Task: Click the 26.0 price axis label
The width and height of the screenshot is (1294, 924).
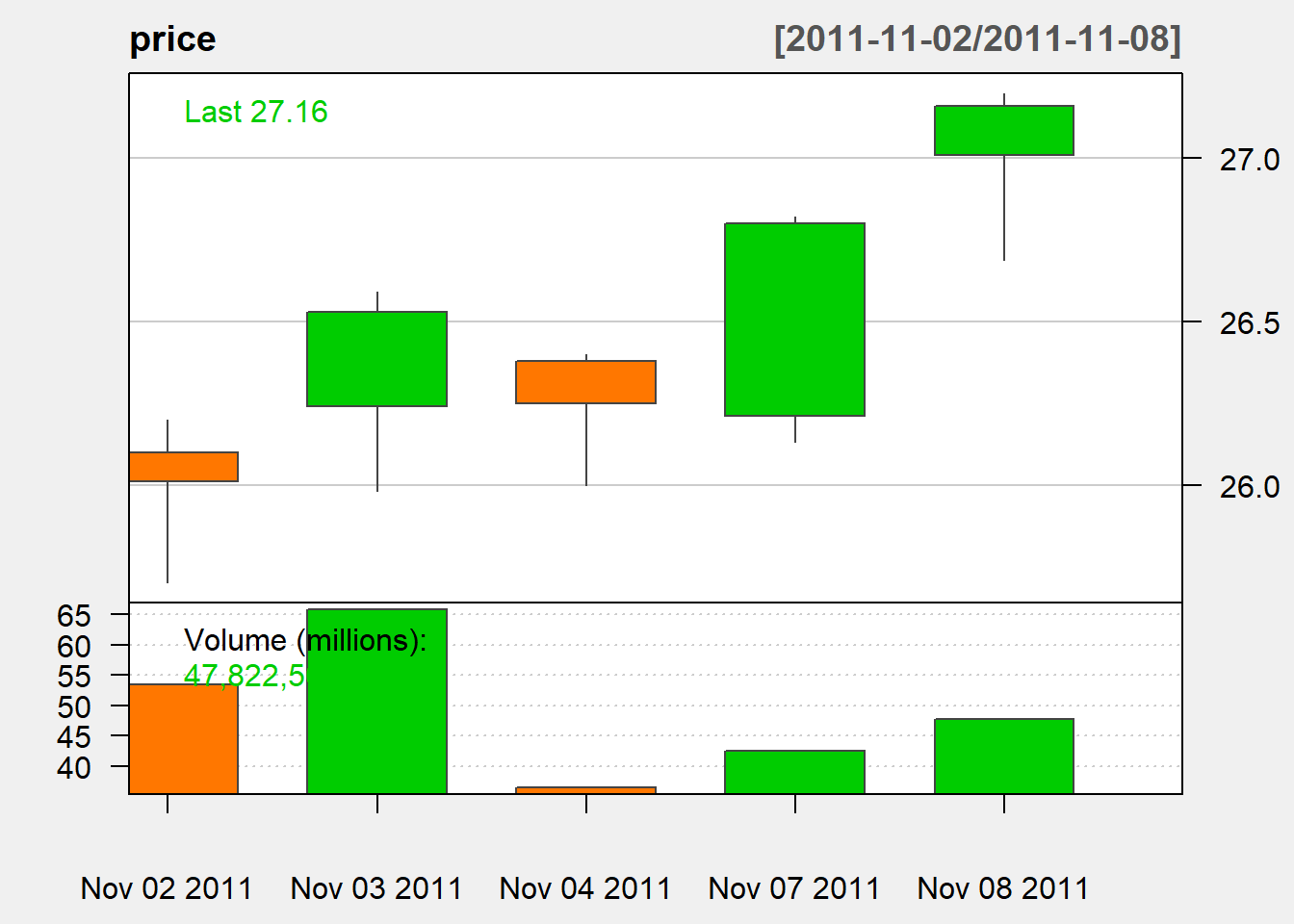Action: click(1249, 486)
